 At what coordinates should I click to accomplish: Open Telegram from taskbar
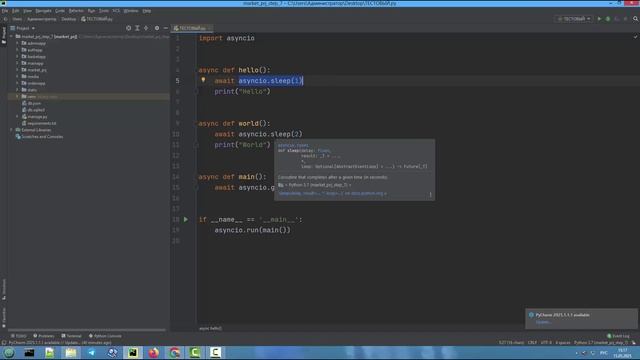click(x=91, y=353)
